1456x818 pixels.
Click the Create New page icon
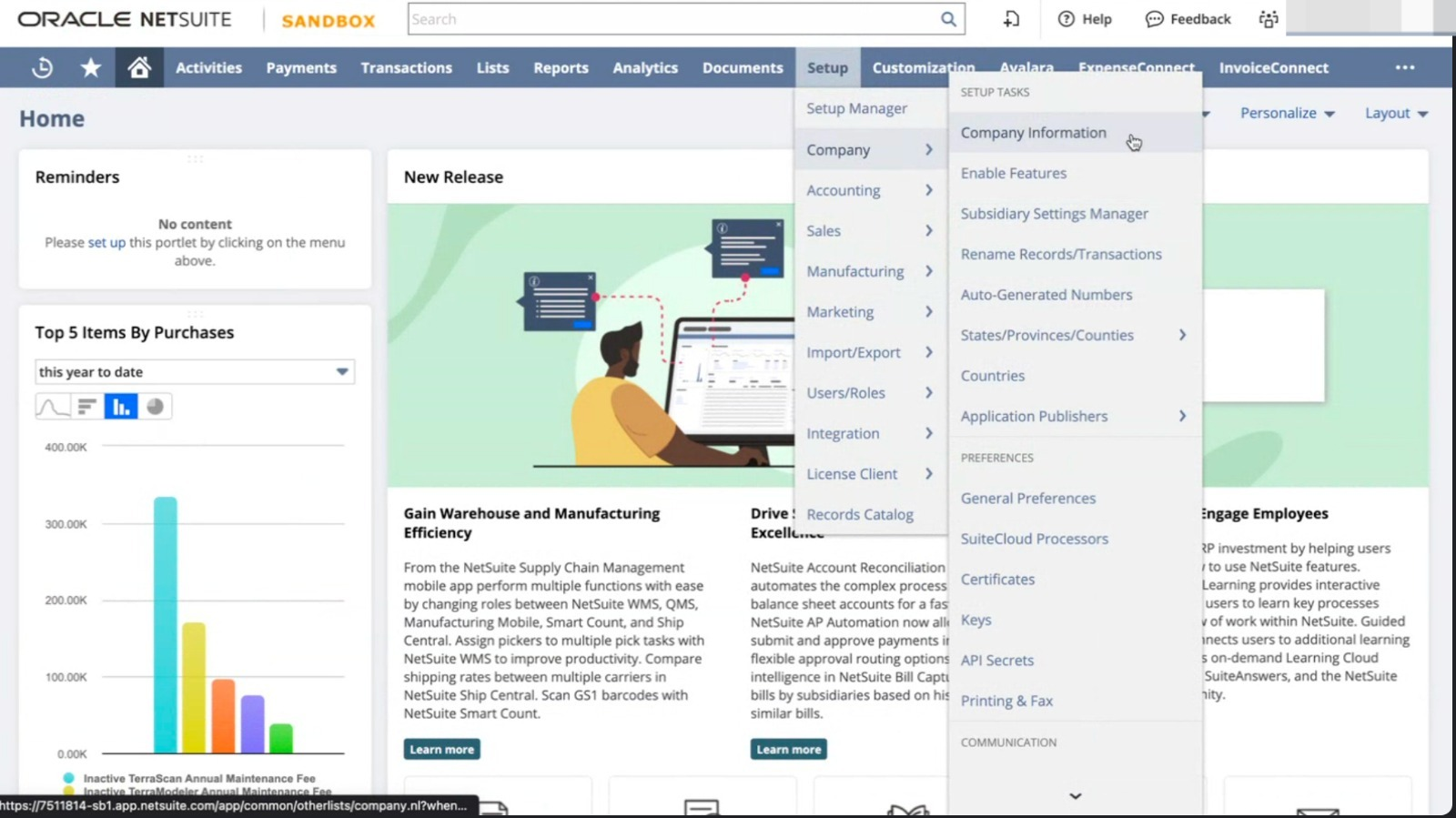tap(1011, 19)
